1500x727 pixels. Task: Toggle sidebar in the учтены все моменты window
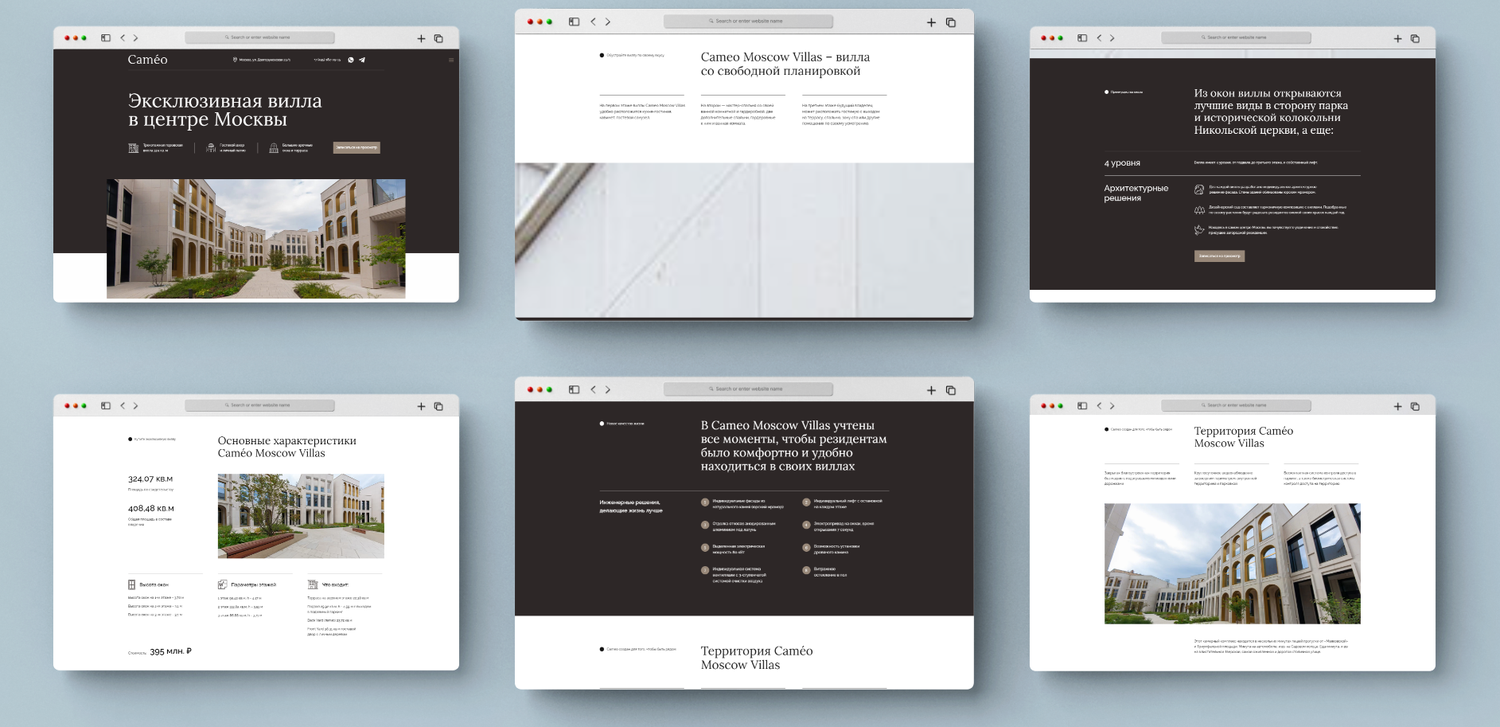pyautogui.click(x=574, y=389)
